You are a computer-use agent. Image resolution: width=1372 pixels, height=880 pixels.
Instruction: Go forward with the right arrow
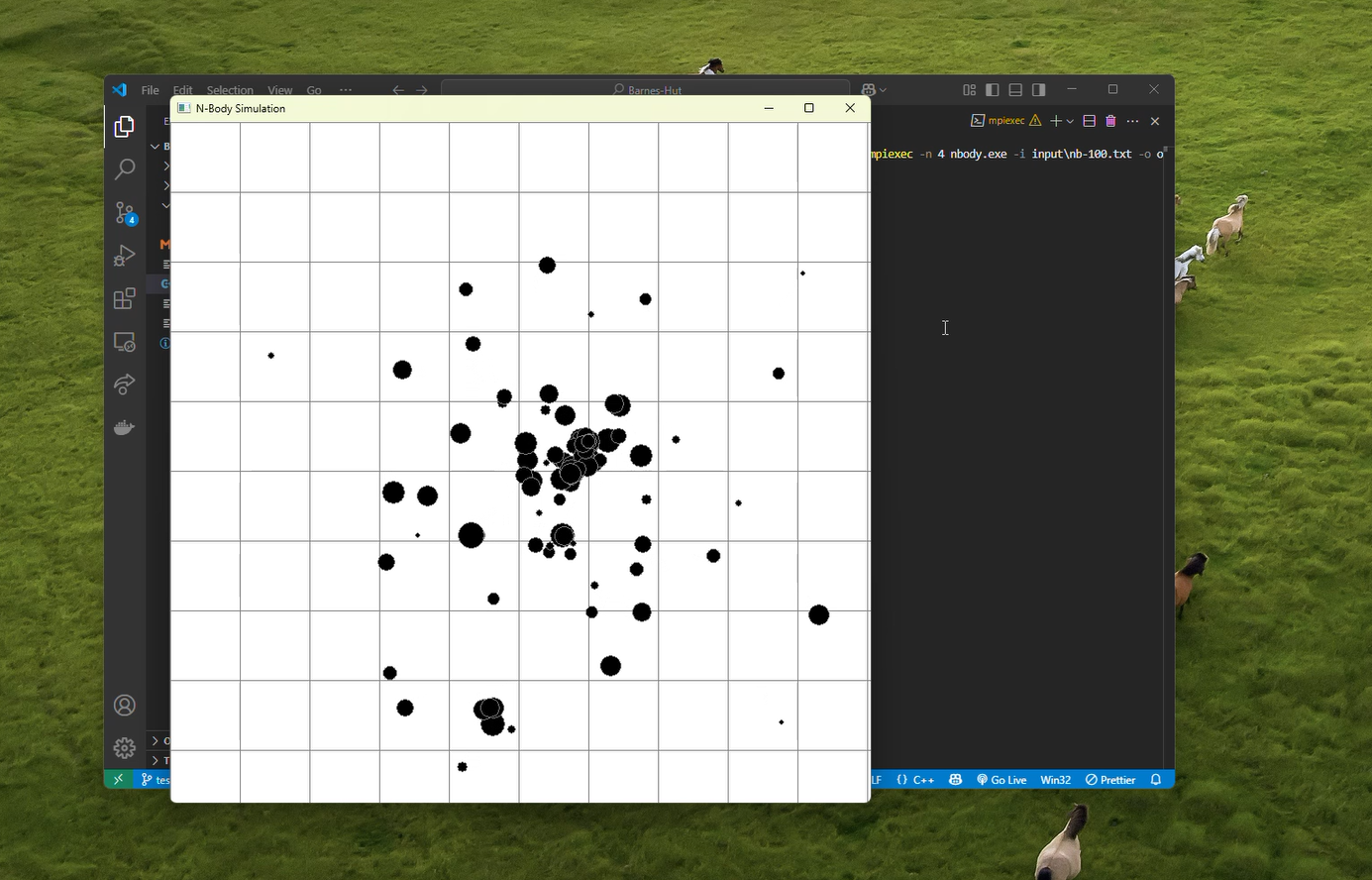[x=422, y=89]
